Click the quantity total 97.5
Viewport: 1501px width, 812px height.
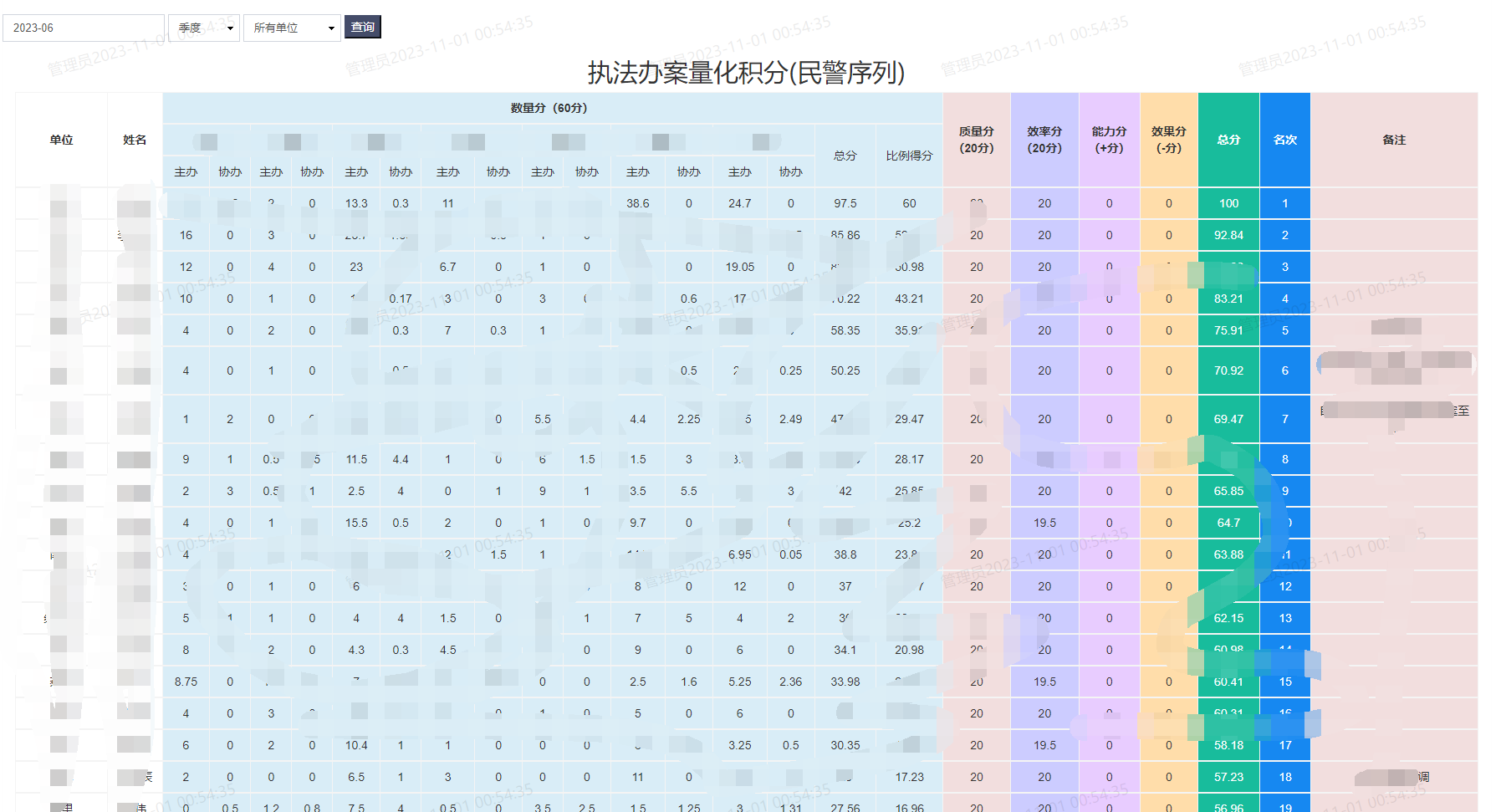(x=845, y=203)
